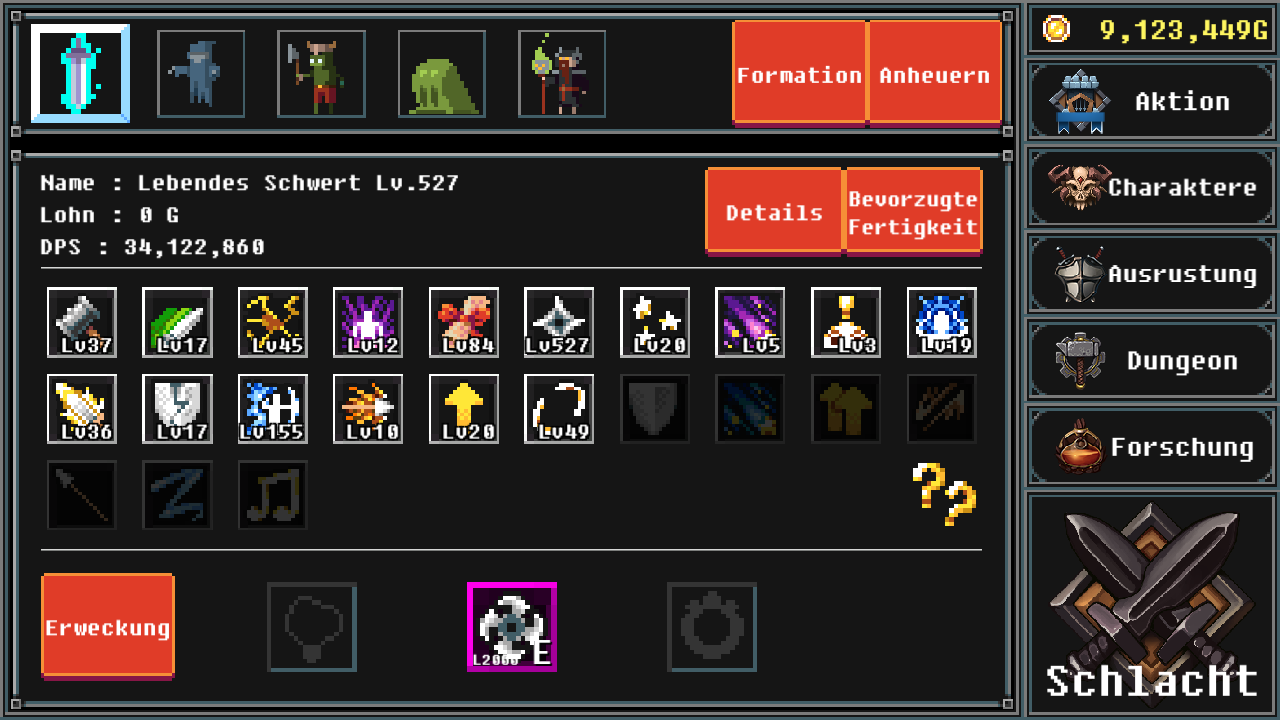Click the equipped L2000 shuriken item slot

point(512,627)
